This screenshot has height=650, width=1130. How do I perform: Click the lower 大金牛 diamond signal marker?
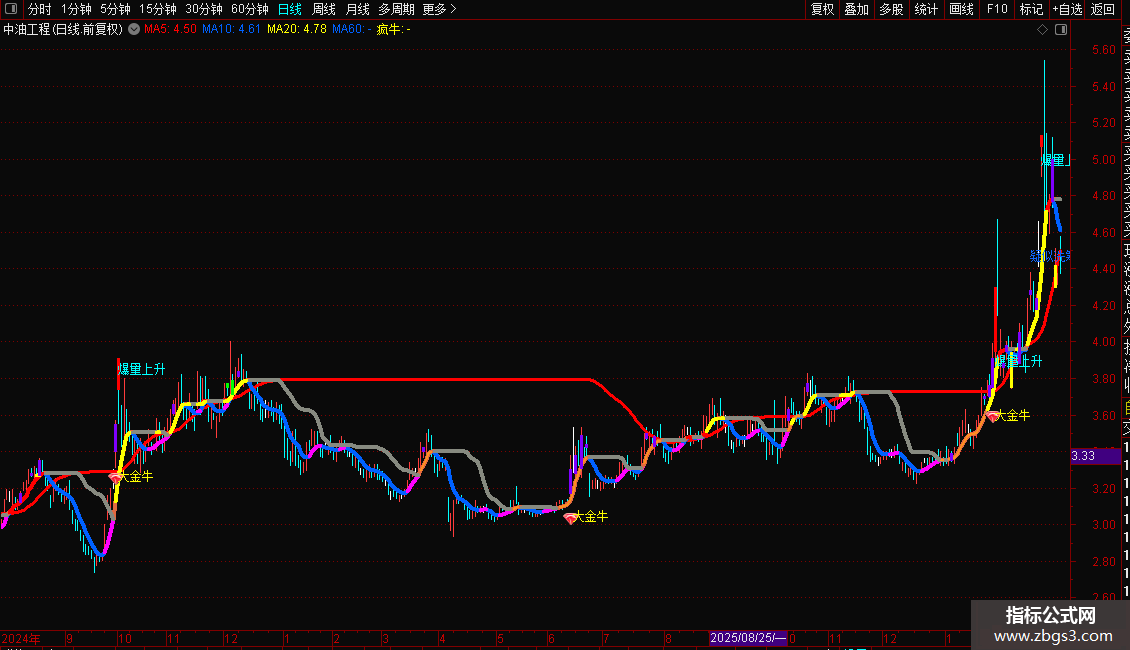point(571,518)
